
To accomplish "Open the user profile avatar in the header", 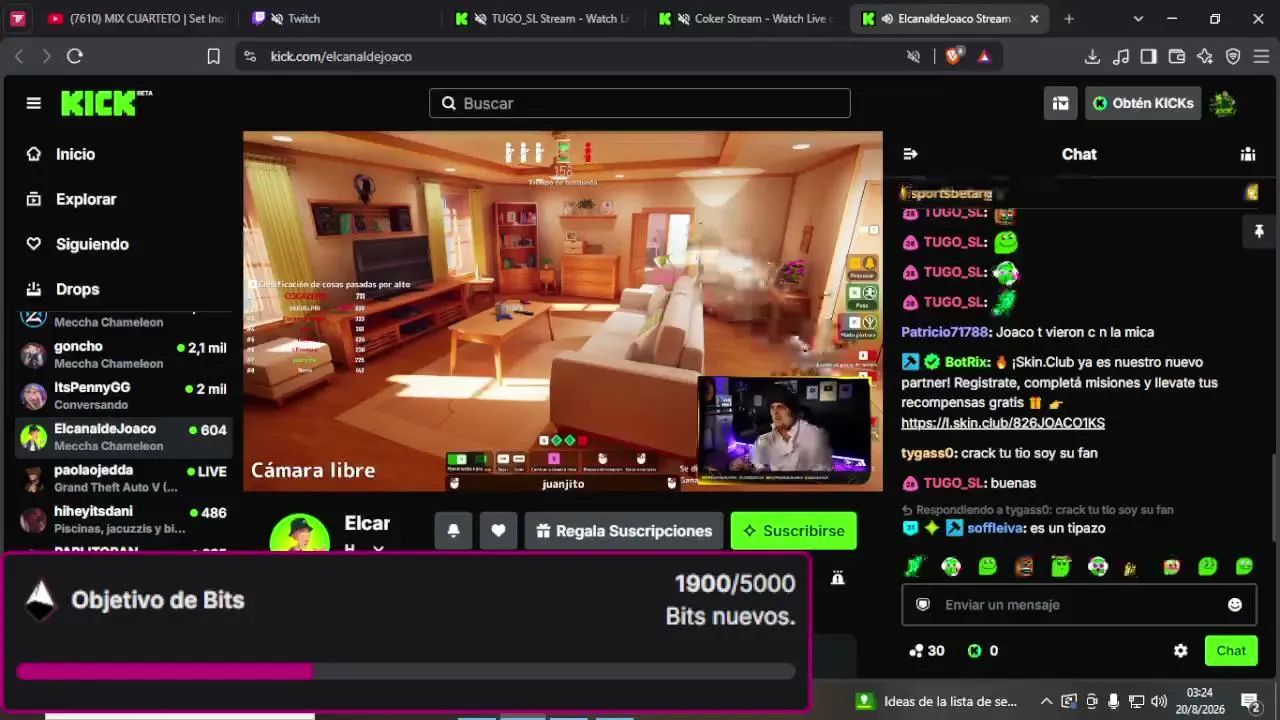I will click(1223, 103).
